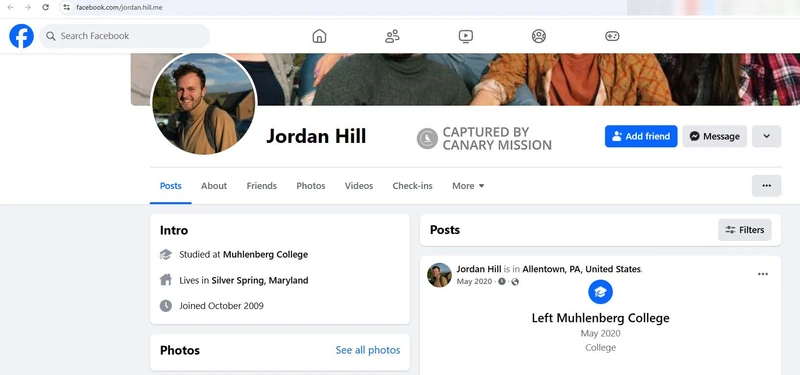800x375 pixels.
Task: Open the Video (Watch) icon
Action: click(466, 36)
